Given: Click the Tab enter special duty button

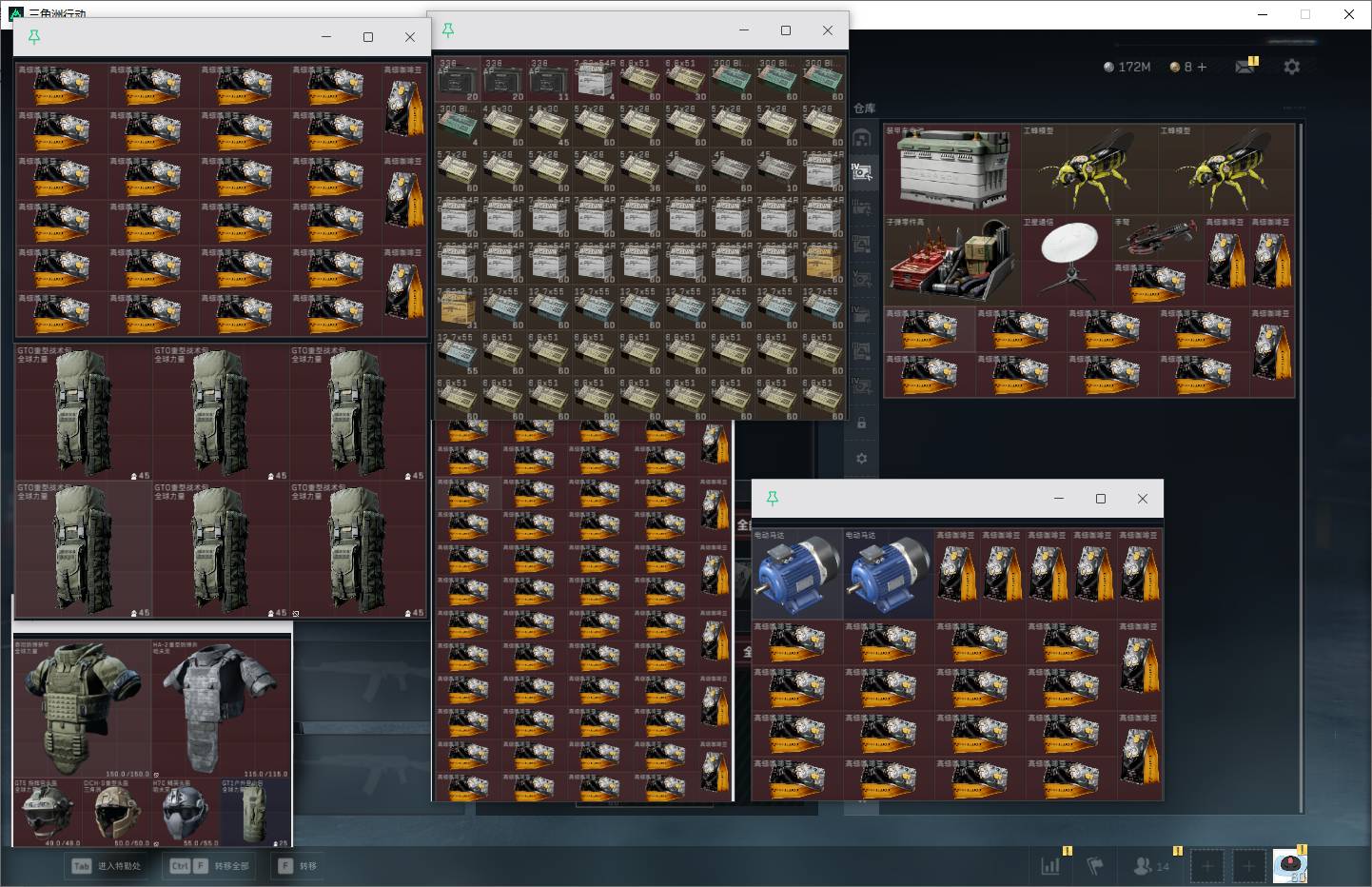Looking at the screenshot, I should point(108,866).
